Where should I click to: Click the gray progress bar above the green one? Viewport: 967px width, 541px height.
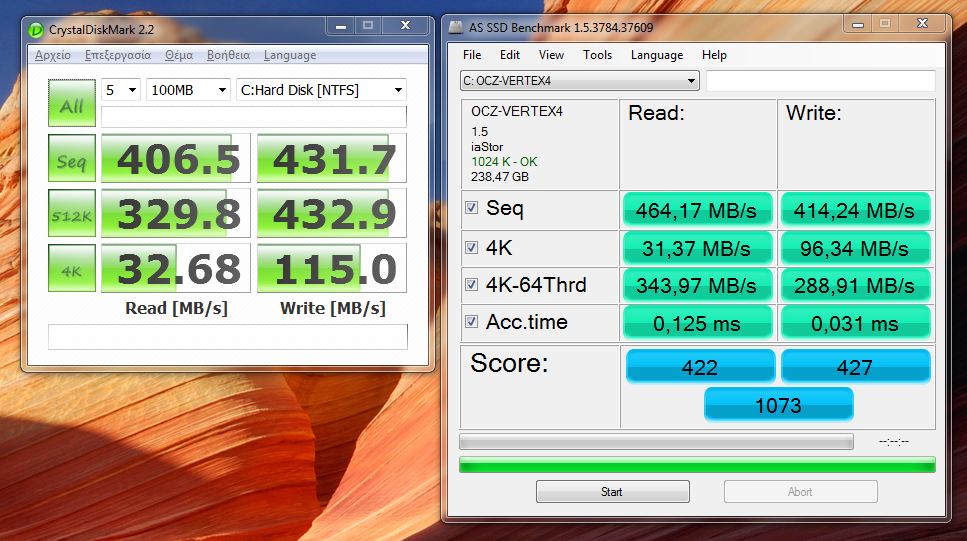click(x=656, y=442)
